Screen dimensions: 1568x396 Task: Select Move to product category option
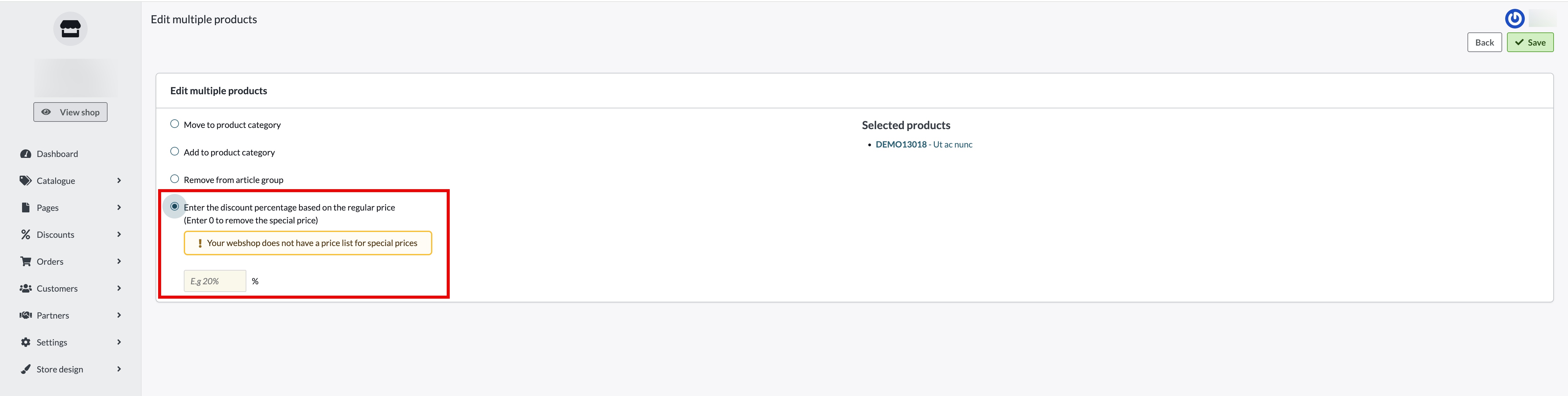[x=175, y=124]
